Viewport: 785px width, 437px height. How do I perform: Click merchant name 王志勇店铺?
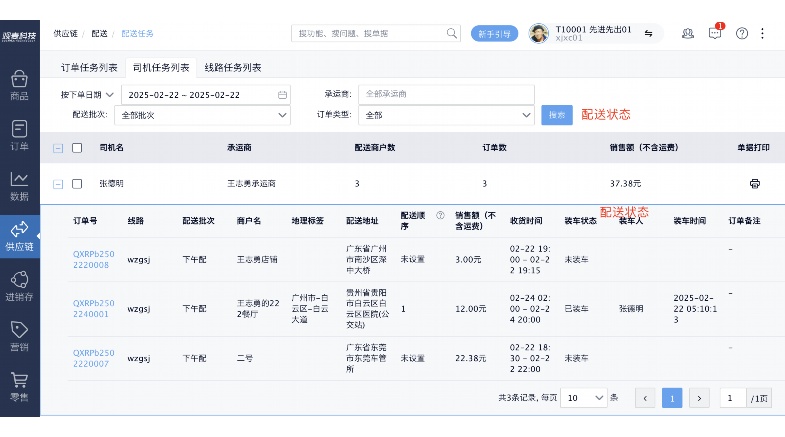coord(257,259)
